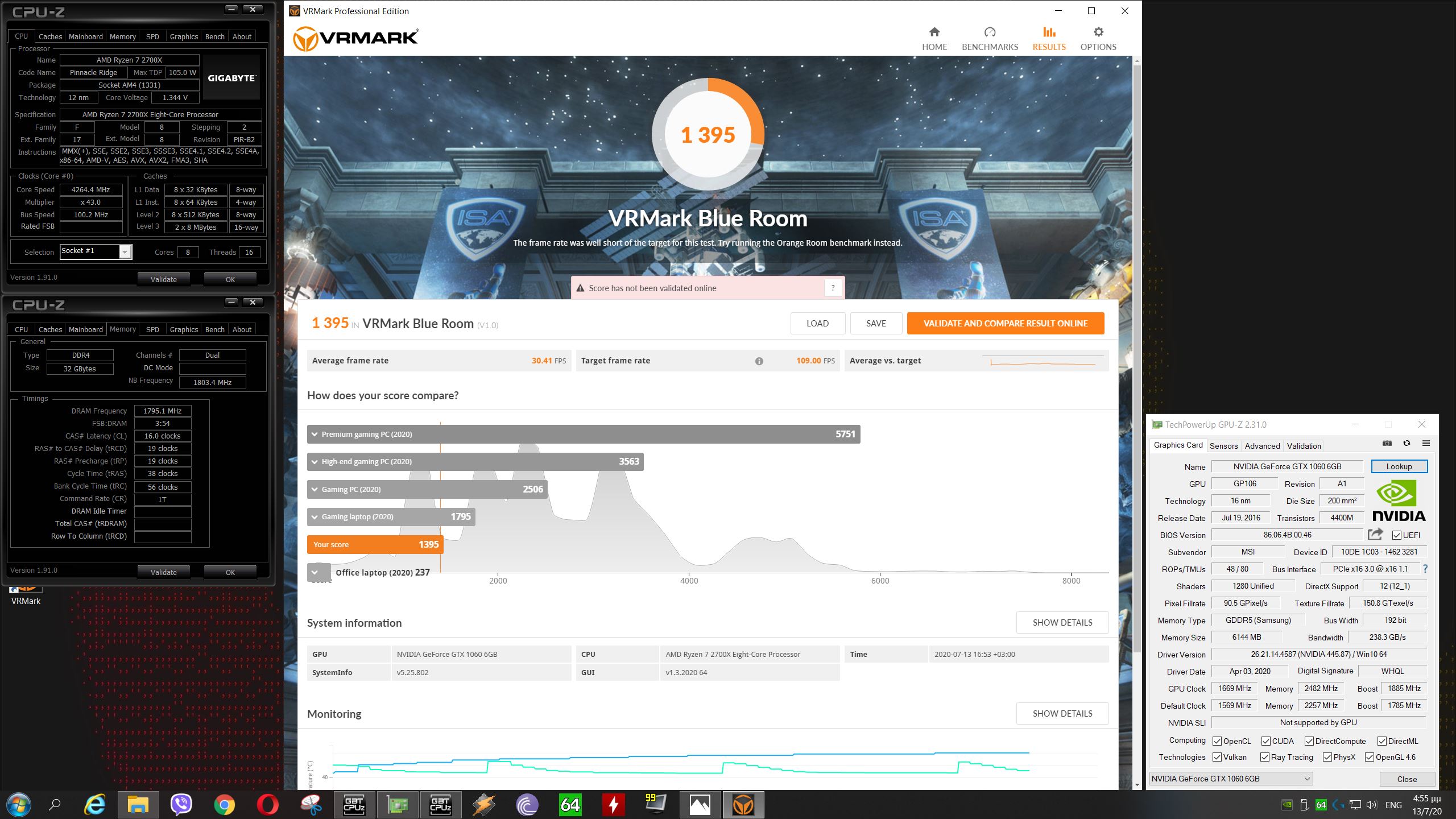1456x819 pixels.
Task: Toggle DirectML checkbox in GPU-Z
Action: coord(1382,741)
